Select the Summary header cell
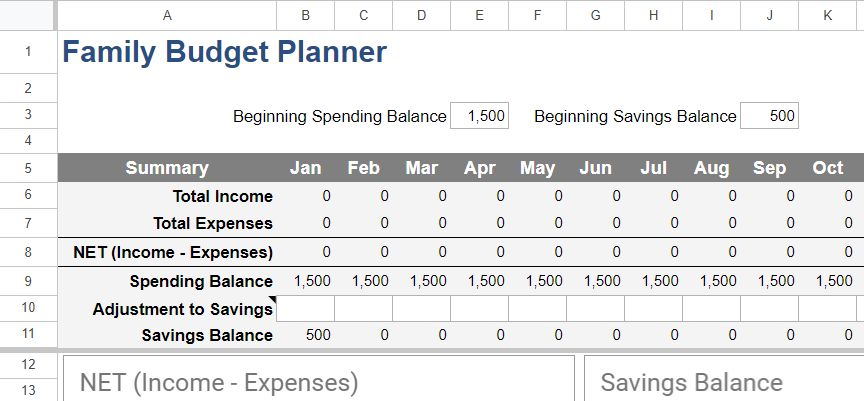864x401 pixels. [x=167, y=168]
